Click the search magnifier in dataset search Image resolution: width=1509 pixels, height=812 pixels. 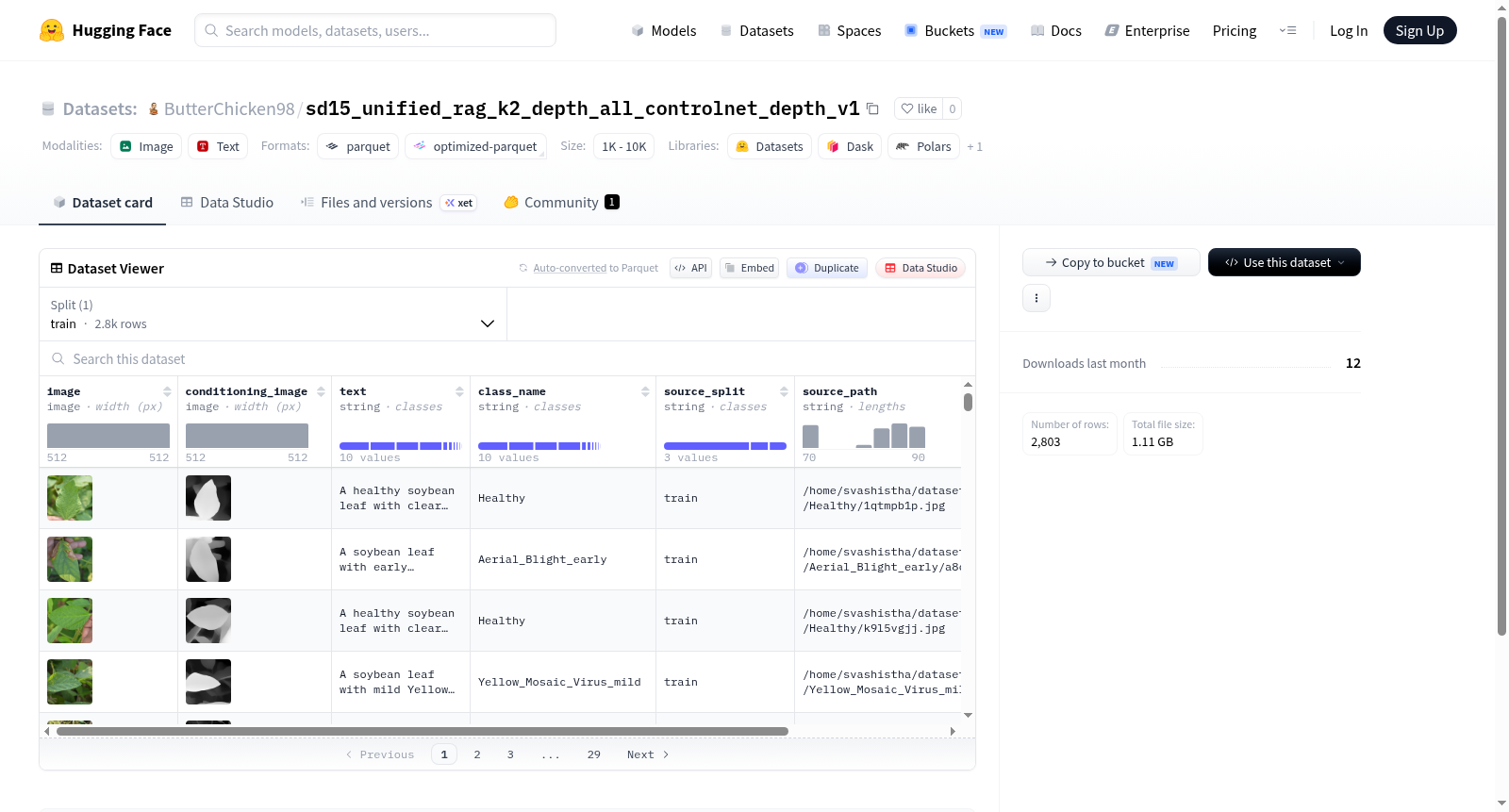pos(58,358)
